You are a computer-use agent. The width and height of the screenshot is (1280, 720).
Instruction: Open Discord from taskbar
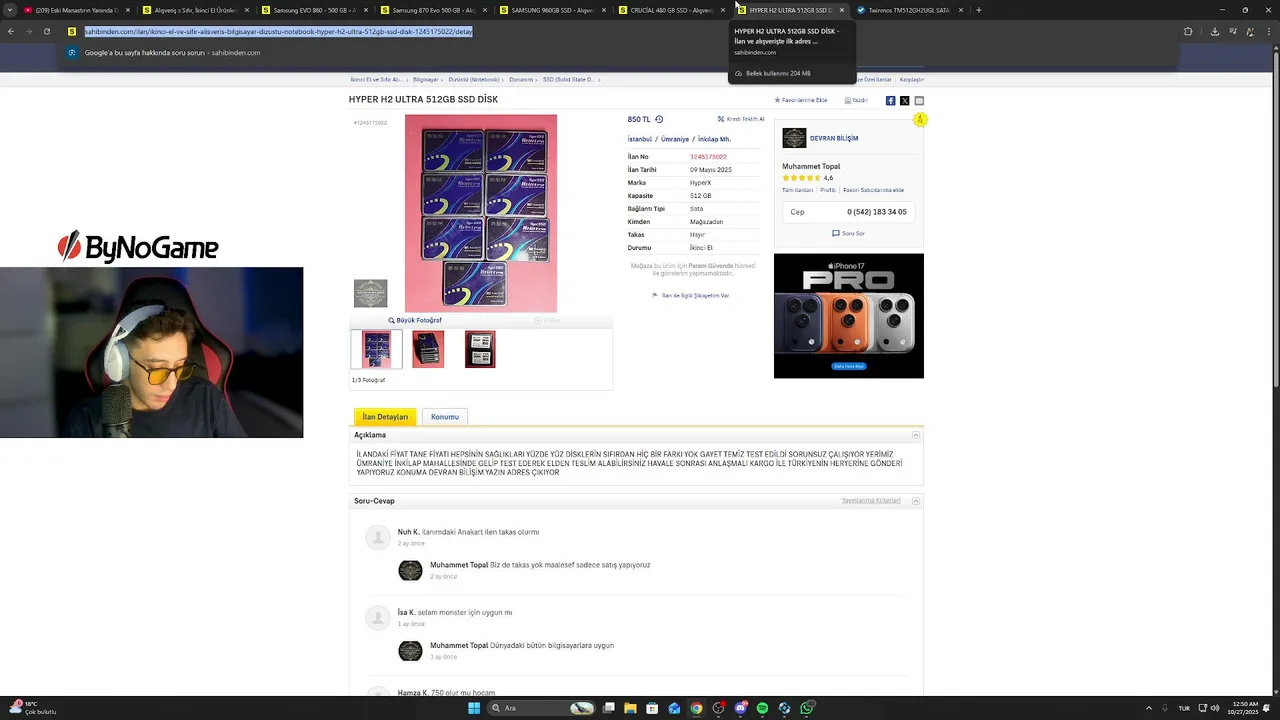point(740,708)
